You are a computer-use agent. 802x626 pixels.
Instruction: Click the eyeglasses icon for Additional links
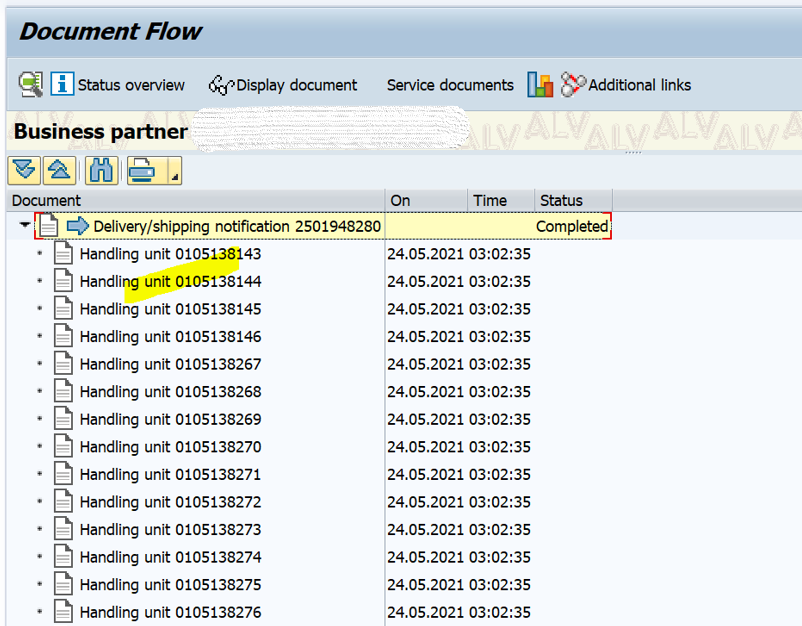[572, 84]
